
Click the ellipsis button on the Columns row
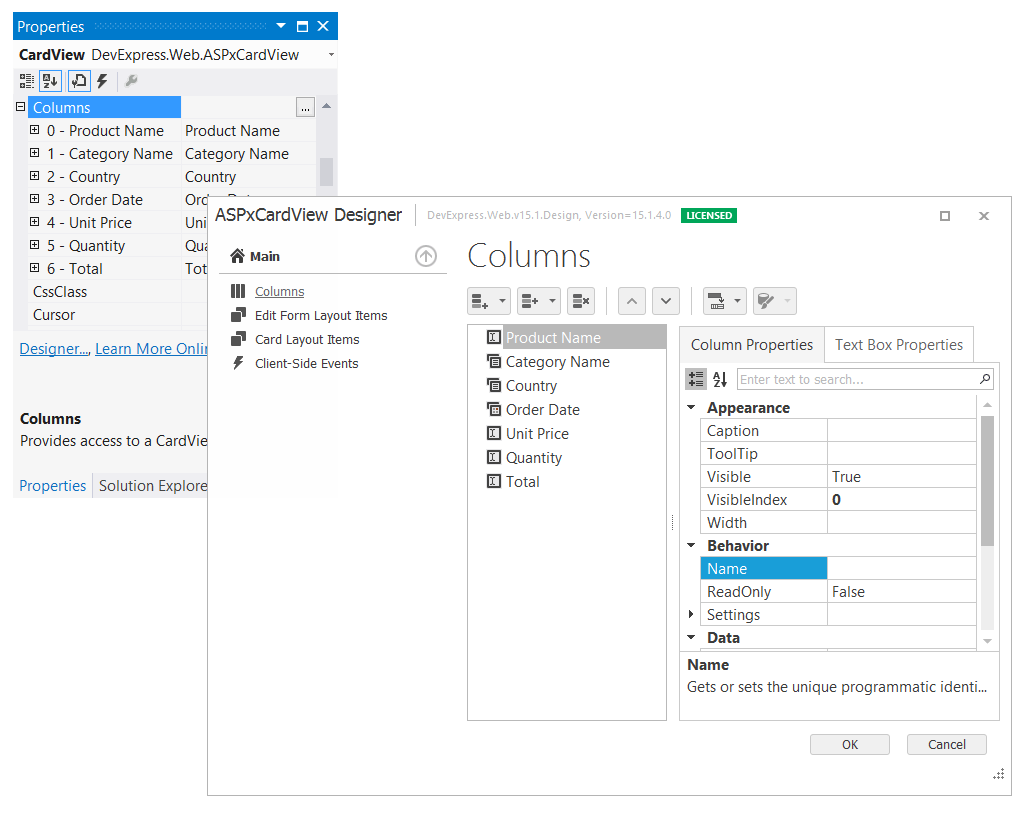click(x=305, y=108)
